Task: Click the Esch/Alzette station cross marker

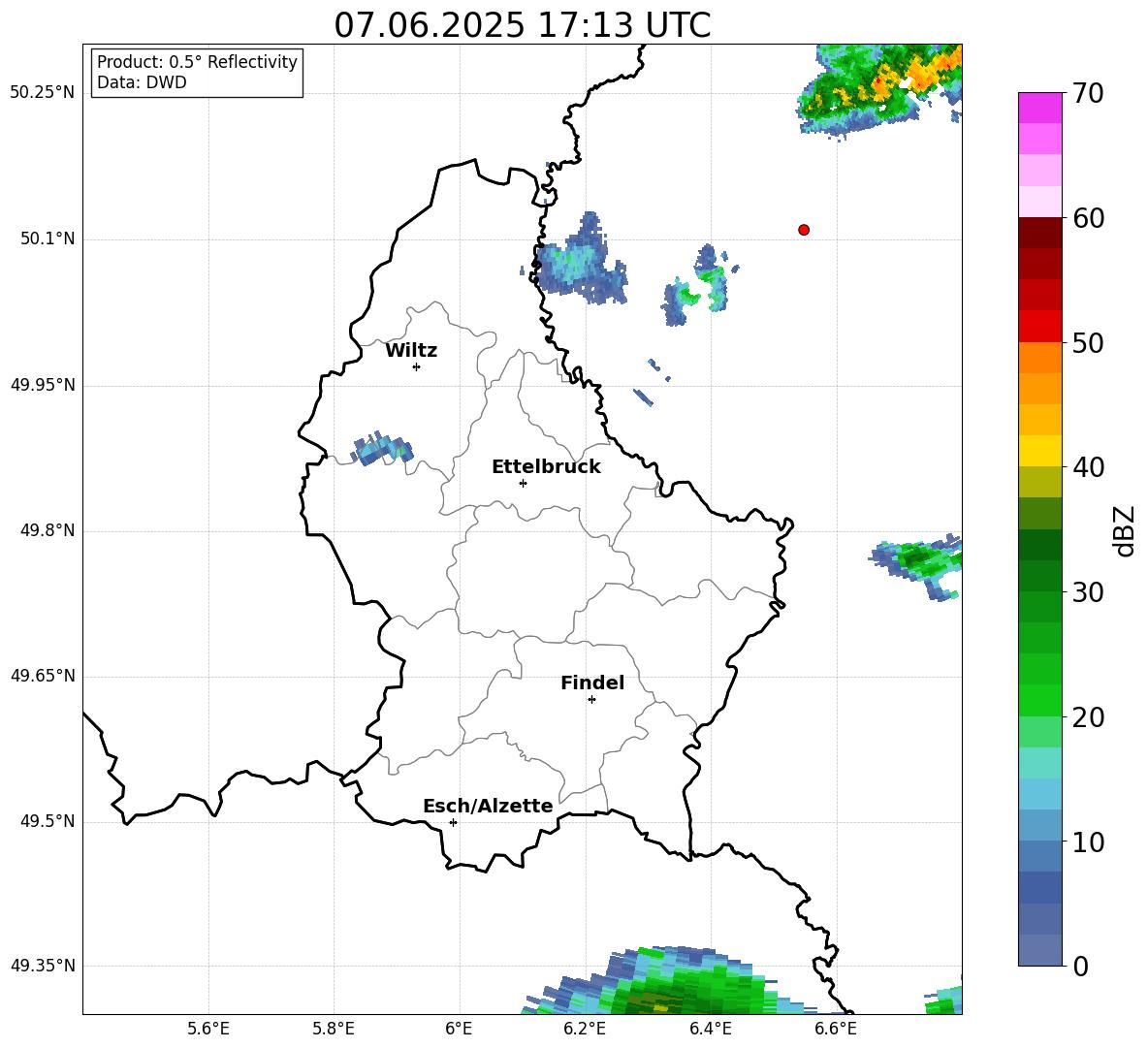Action: tap(453, 822)
